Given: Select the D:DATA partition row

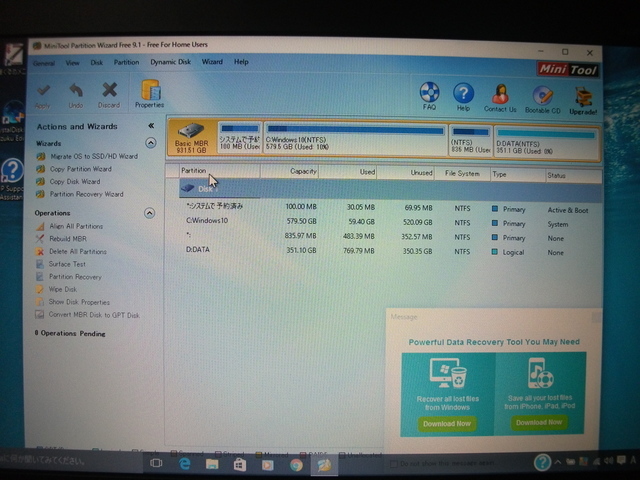Looking at the screenshot, I should coord(390,251).
